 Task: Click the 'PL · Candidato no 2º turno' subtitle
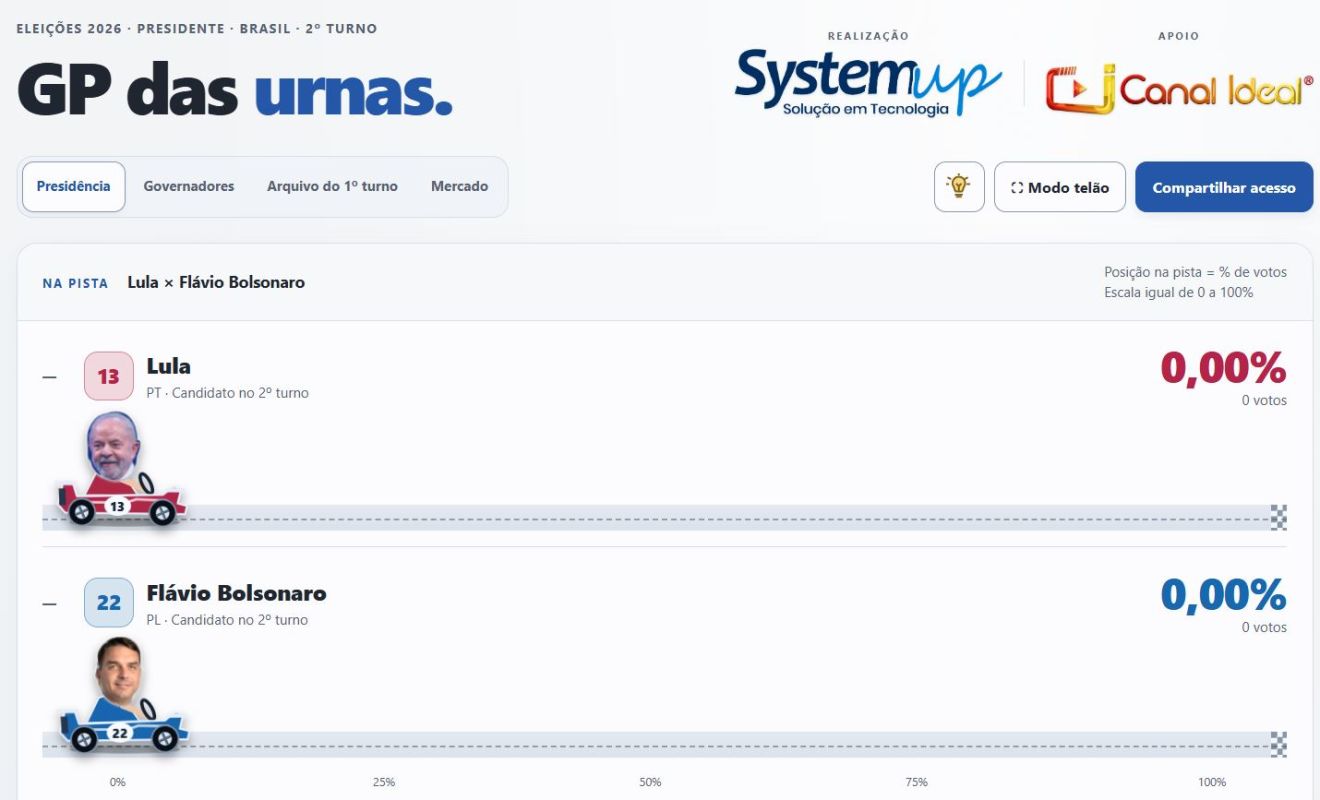pyautogui.click(x=227, y=620)
